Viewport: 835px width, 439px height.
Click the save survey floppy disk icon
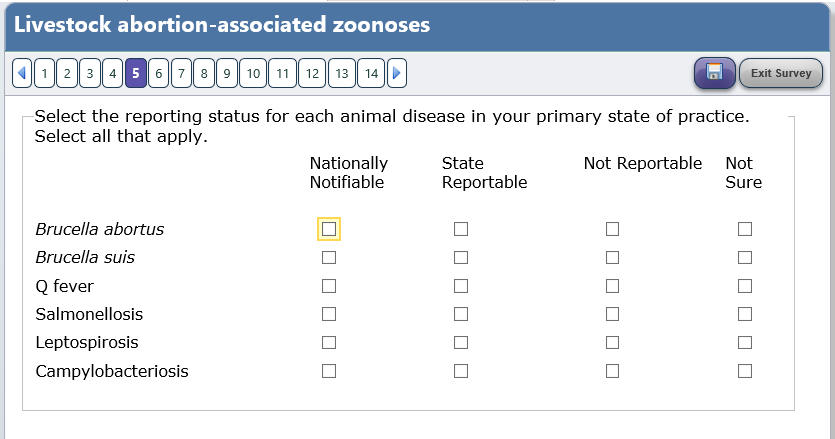(714, 72)
